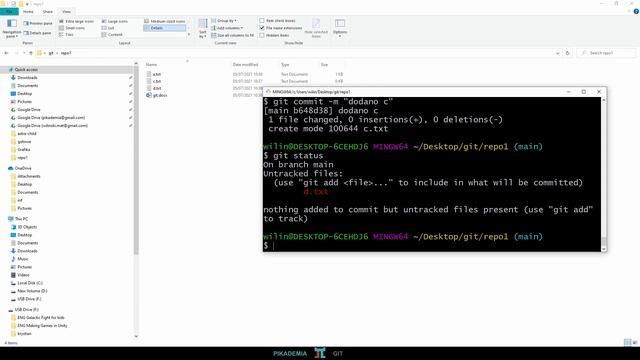This screenshot has width=640, height=360.
Task: Open the Group by dropdown
Action: [x=224, y=20]
